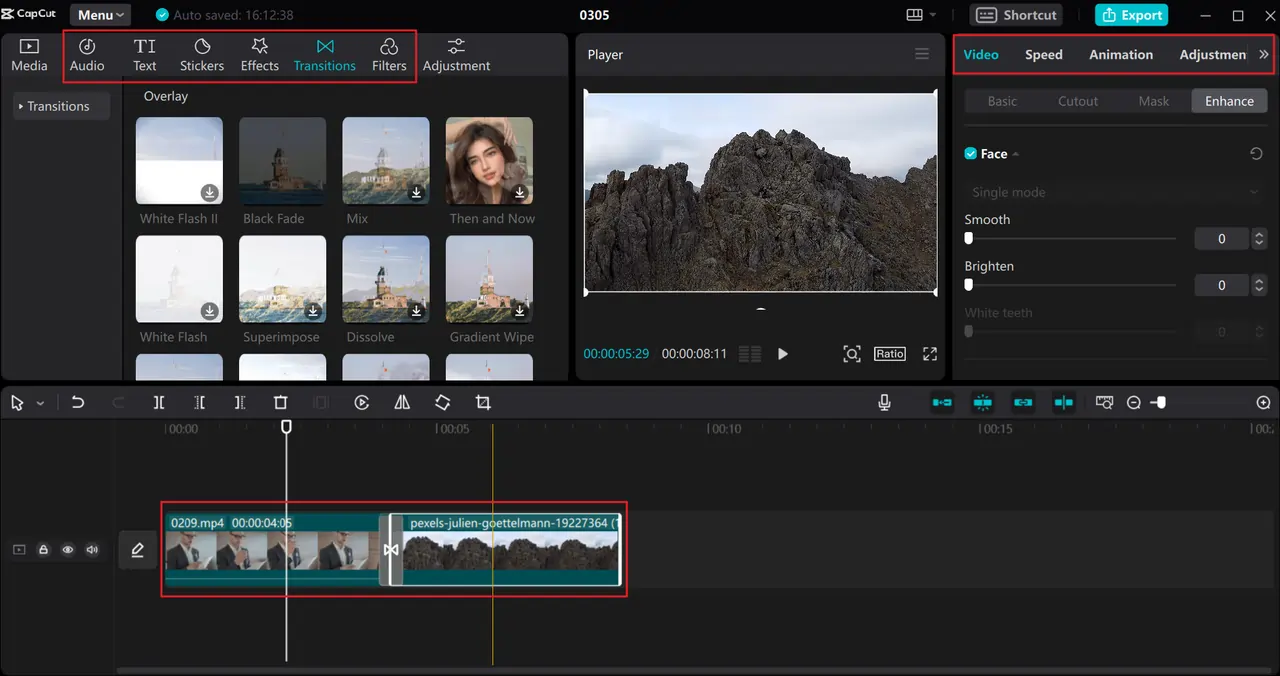Click the Split clip tool in timeline toolbar
The height and width of the screenshot is (676, 1280).
tap(159, 402)
